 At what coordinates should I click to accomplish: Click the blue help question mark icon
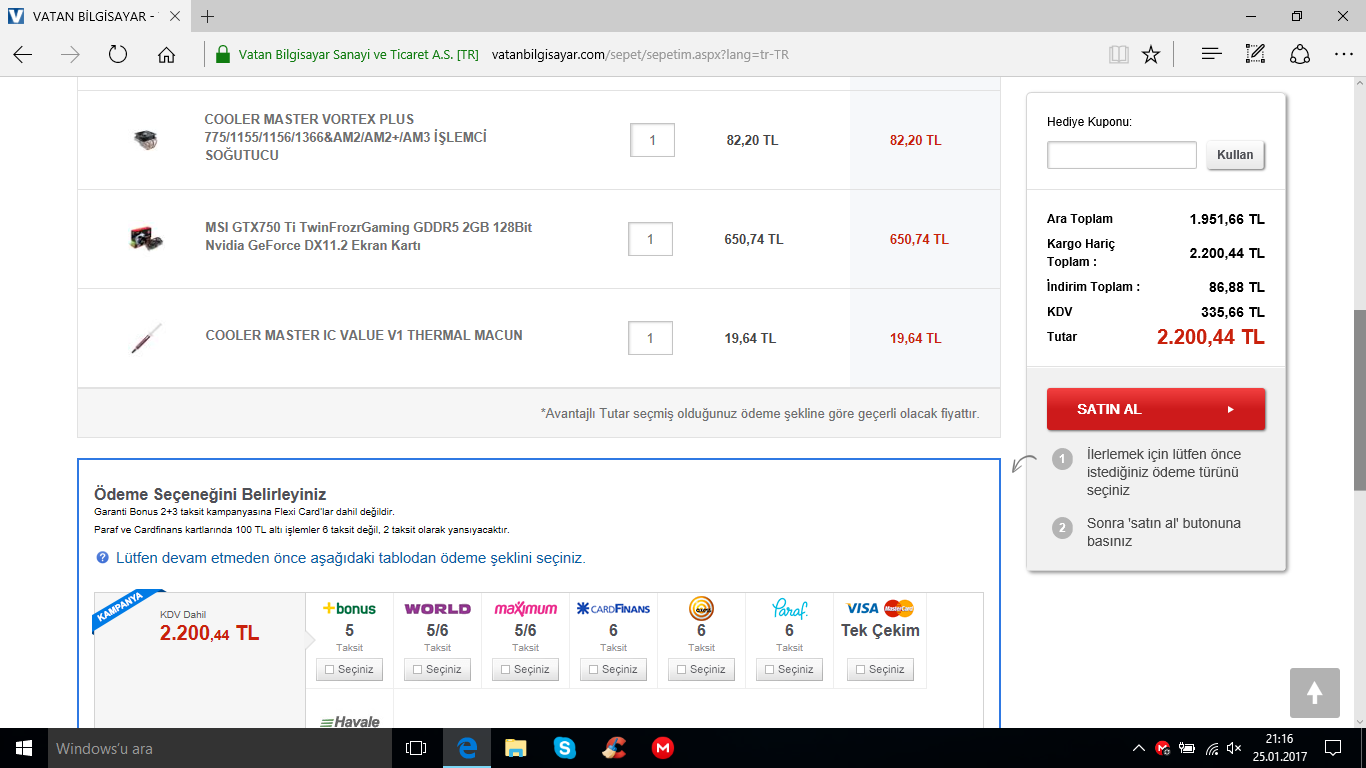pyautogui.click(x=102, y=558)
